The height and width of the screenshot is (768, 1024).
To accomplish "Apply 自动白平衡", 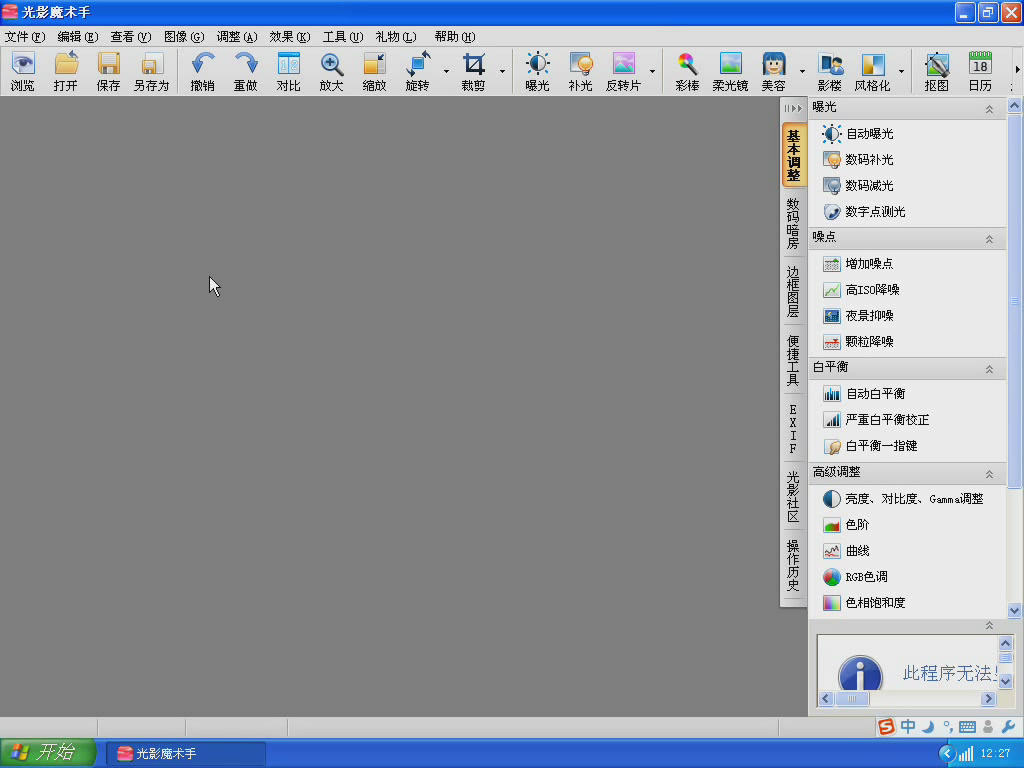I will [864, 394].
